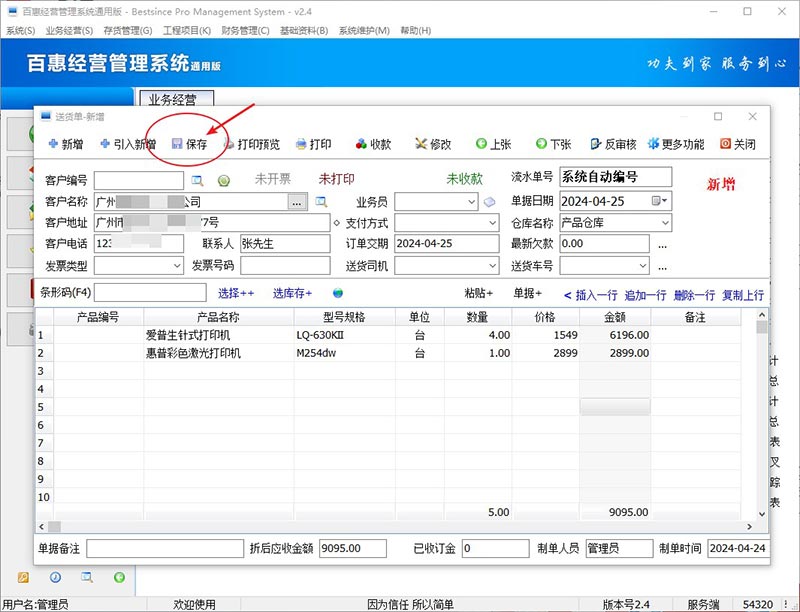Image resolution: width=800 pixels, height=612 pixels.
Task: Click search icon next to 客户名称 field
Action: tap(321, 202)
